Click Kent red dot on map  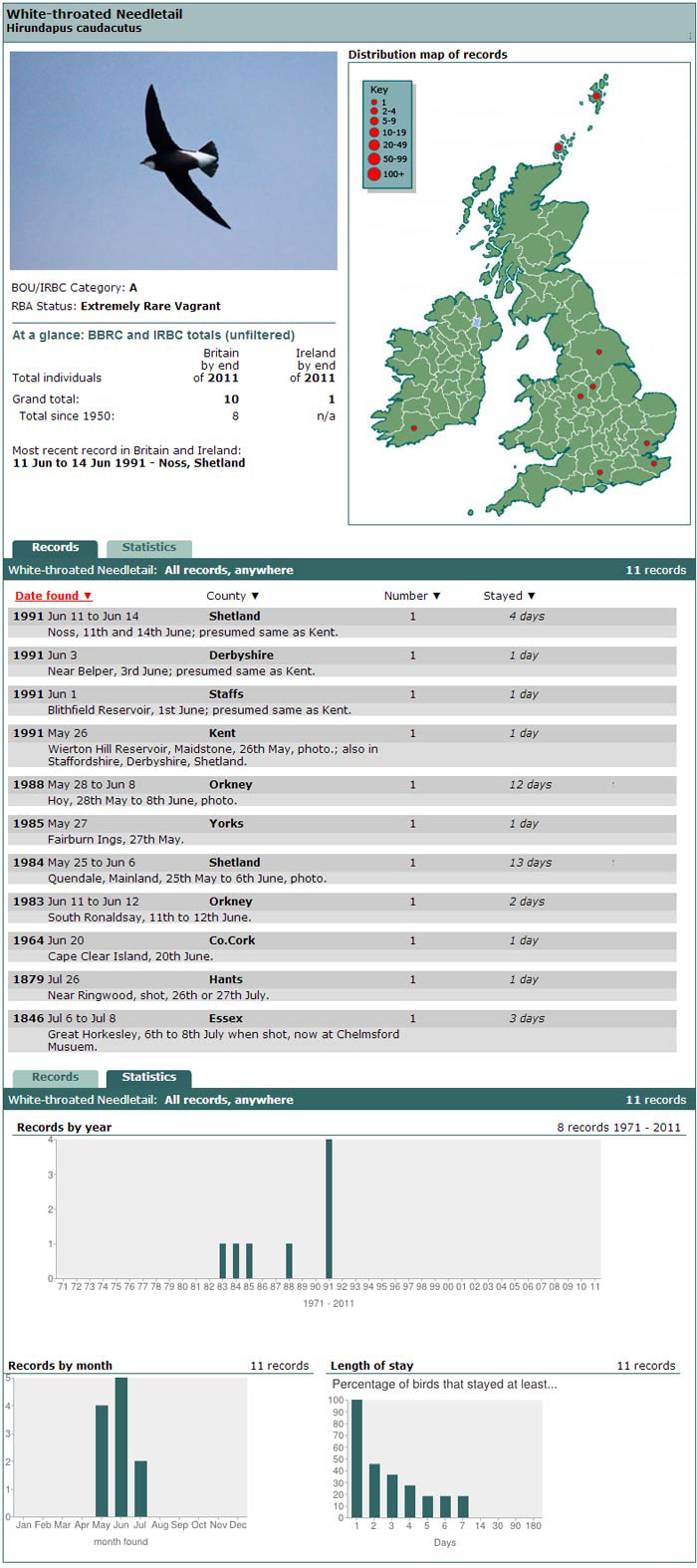[x=654, y=463]
